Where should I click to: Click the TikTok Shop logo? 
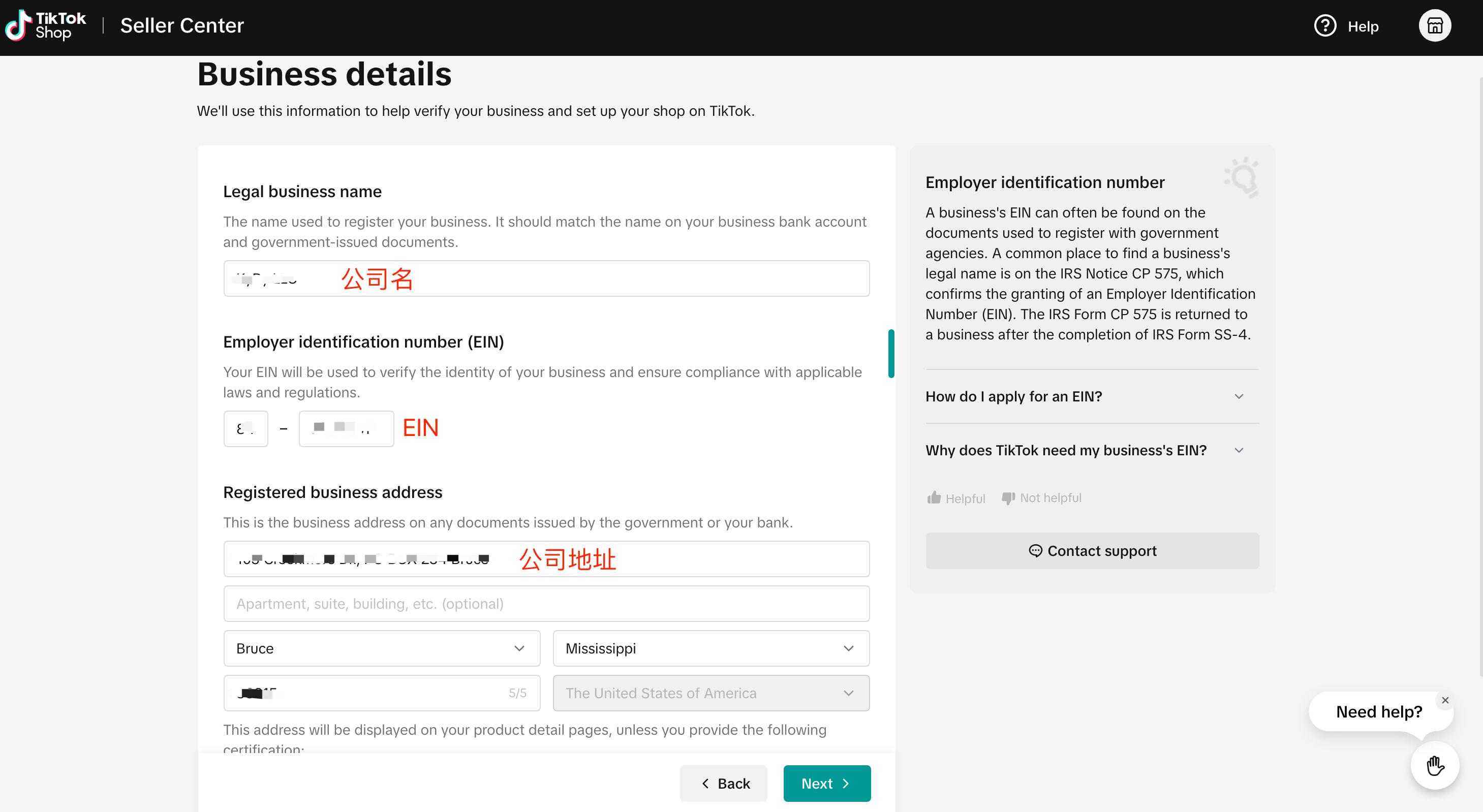click(45, 25)
